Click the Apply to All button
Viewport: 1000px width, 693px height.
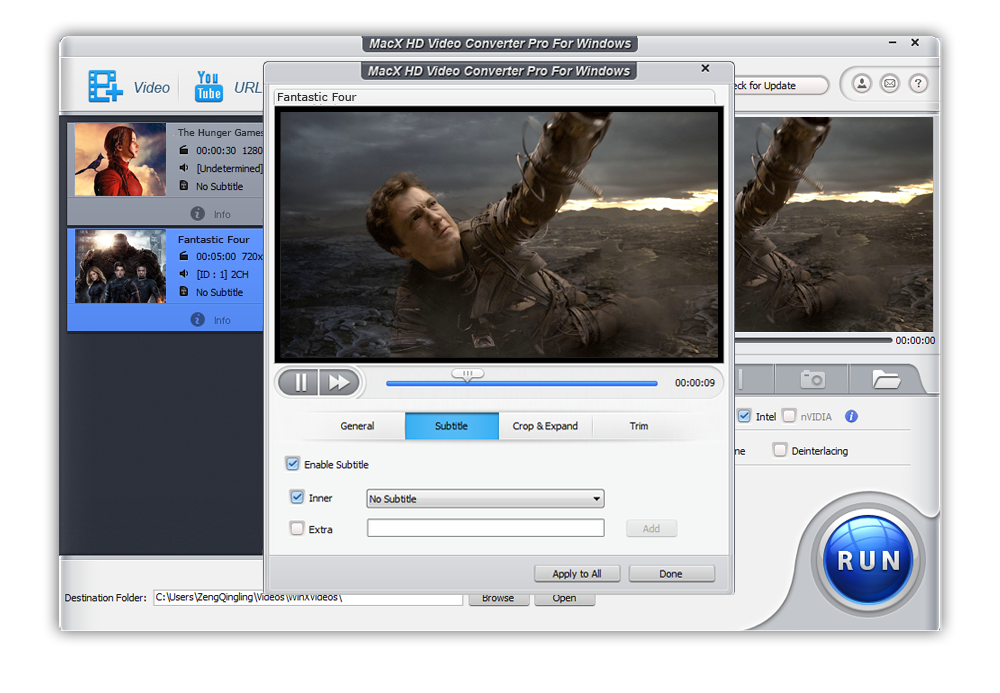click(577, 574)
